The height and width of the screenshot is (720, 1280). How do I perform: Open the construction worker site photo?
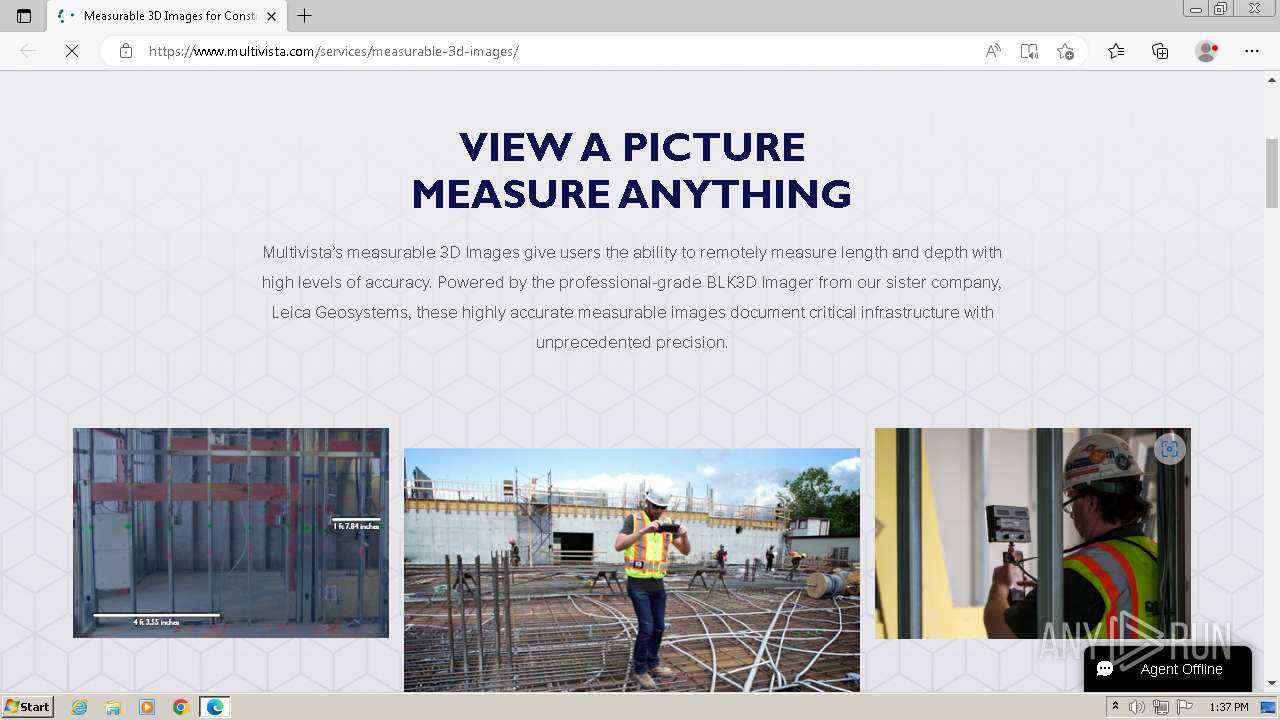click(x=632, y=570)
